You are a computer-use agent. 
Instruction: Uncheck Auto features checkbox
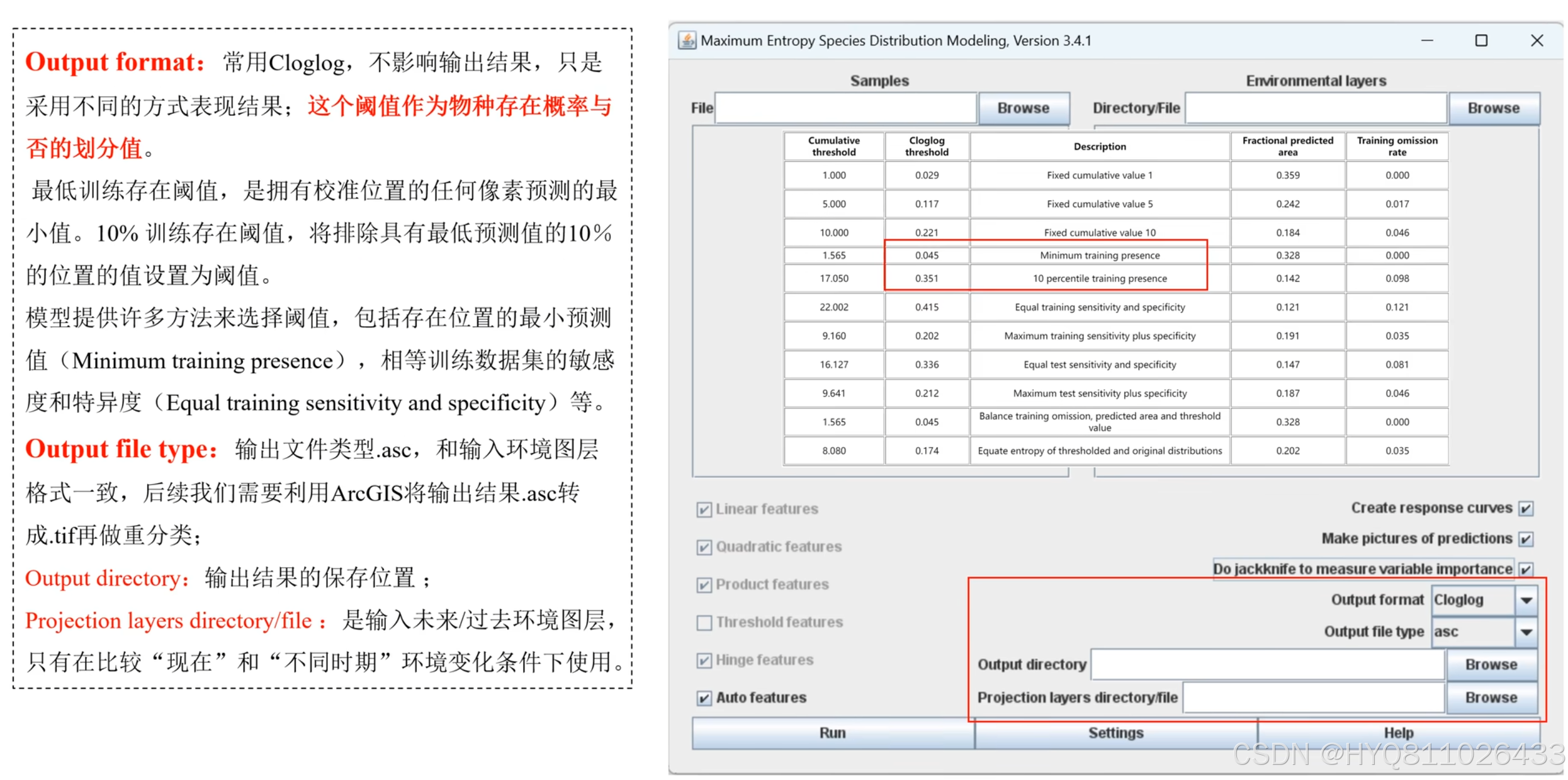pos(704,698)
